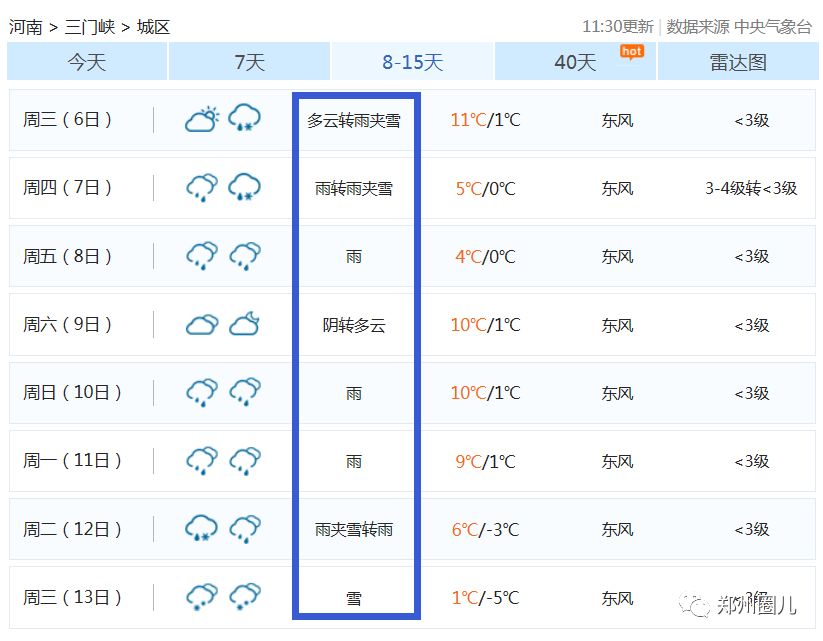Click the 河南 breadcrumb link
The height and width of the screenshot is (641, 823).
pos(26,27)
